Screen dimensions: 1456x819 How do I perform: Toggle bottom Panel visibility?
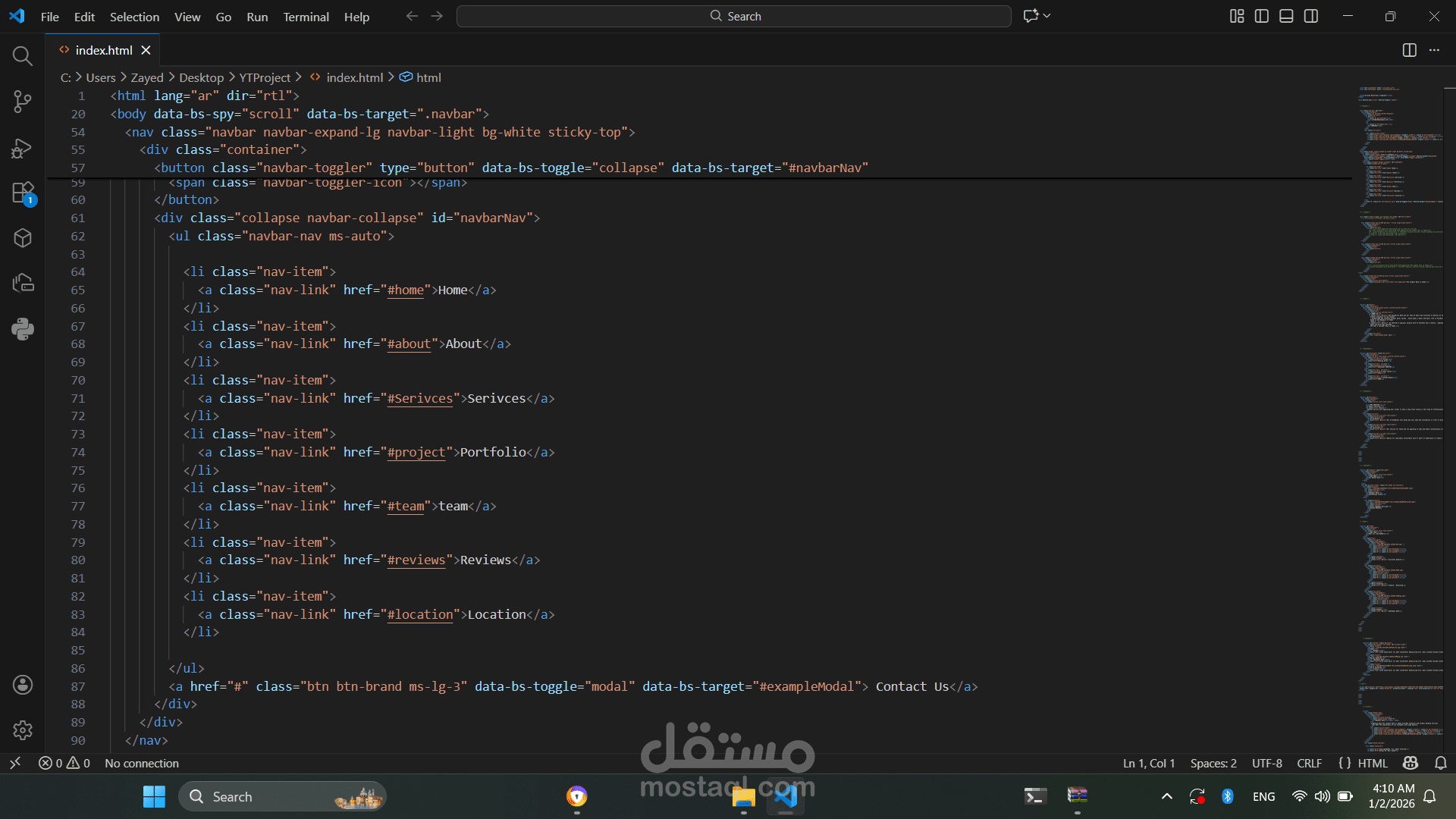(1286, 16)
